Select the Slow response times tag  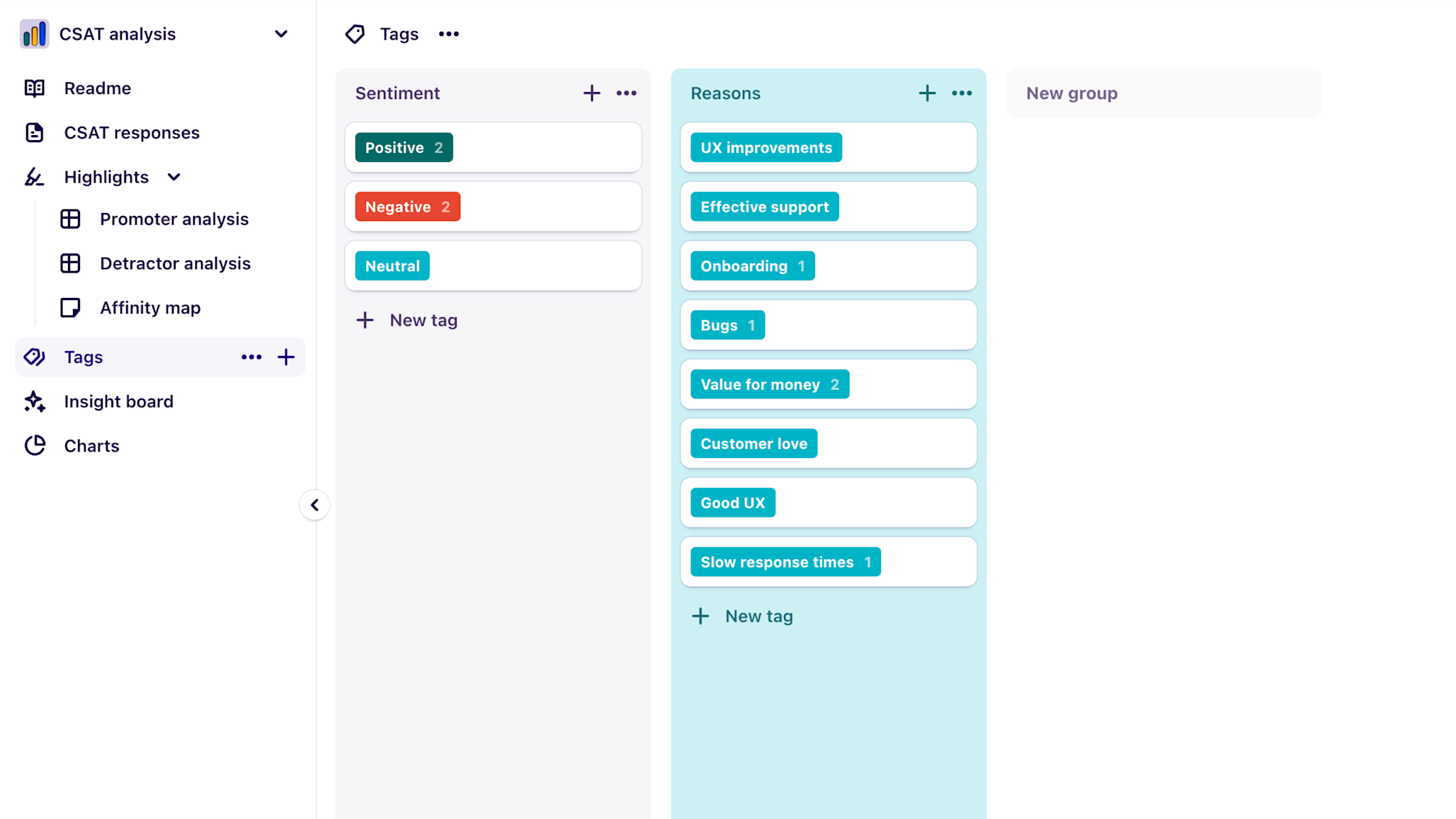tap(785, 561)
